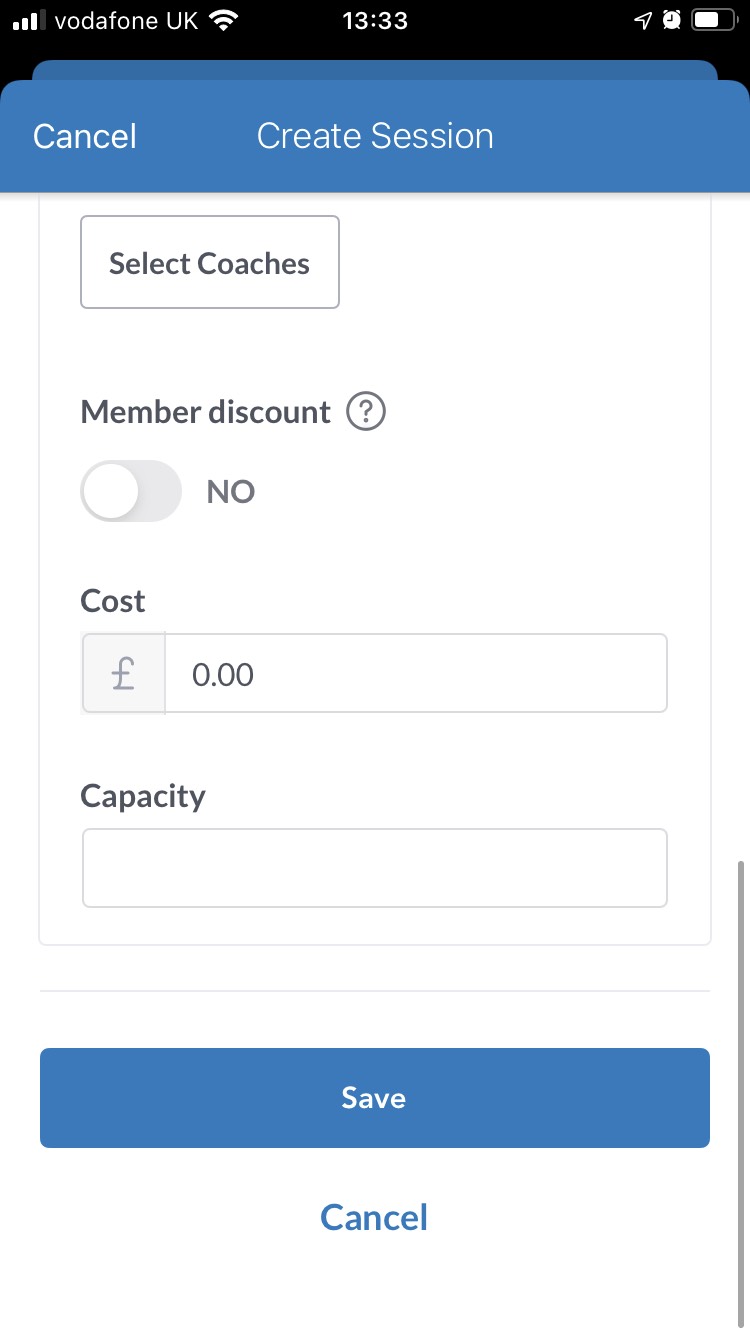Tap the Cancel link below Save
This screenshot has width=750, height=1334.
tap(374, 1217)
